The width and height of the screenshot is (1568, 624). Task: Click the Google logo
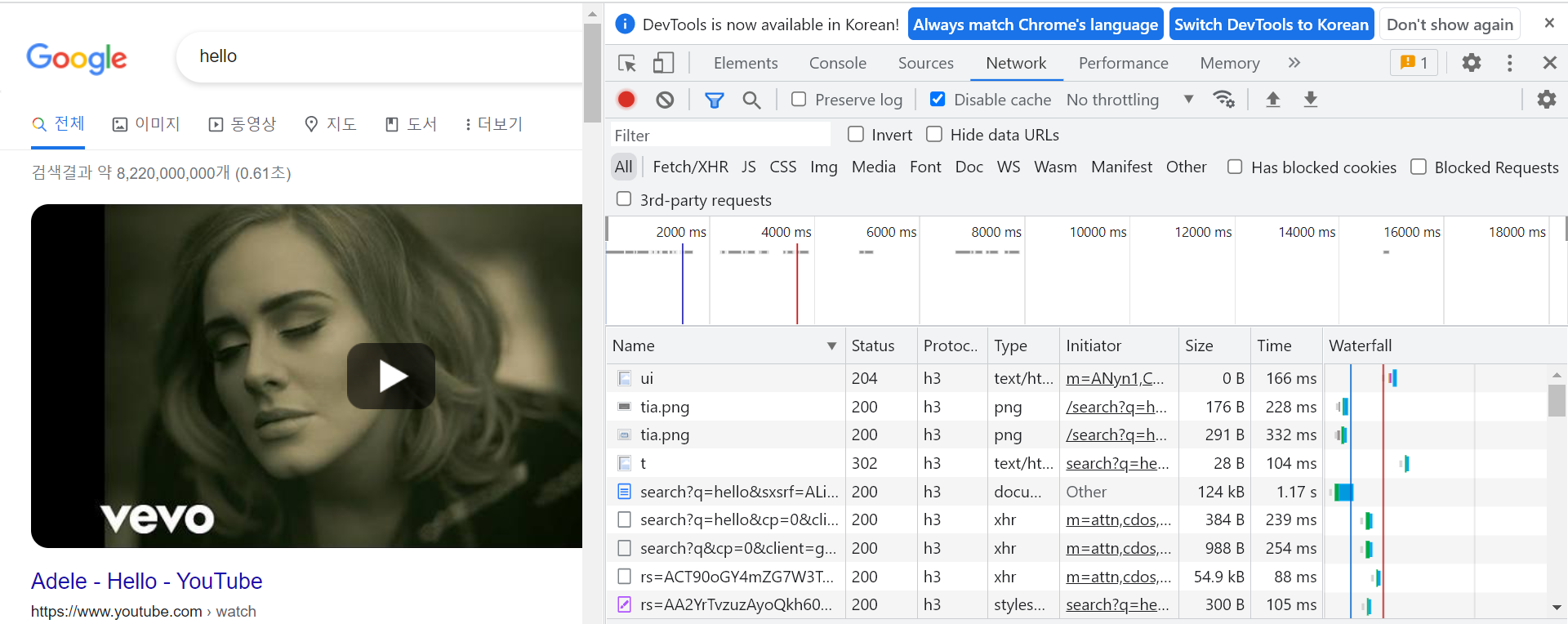pyautogui.click(x=77, y=58)
